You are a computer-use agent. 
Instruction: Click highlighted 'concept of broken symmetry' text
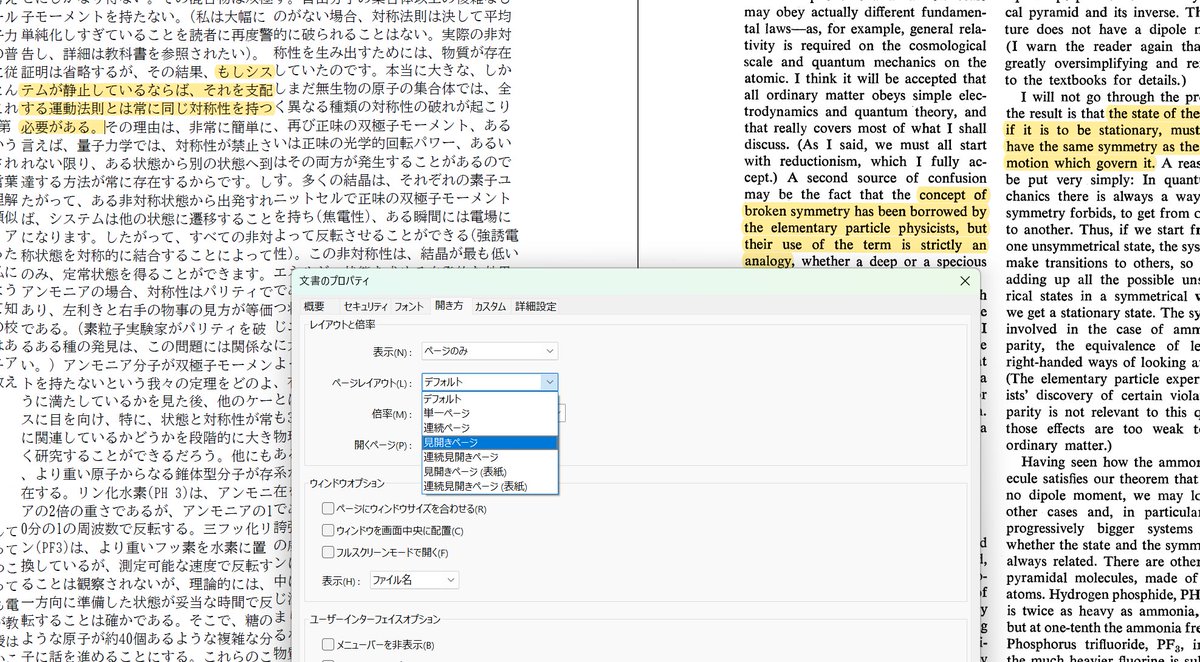click(866, 203)
